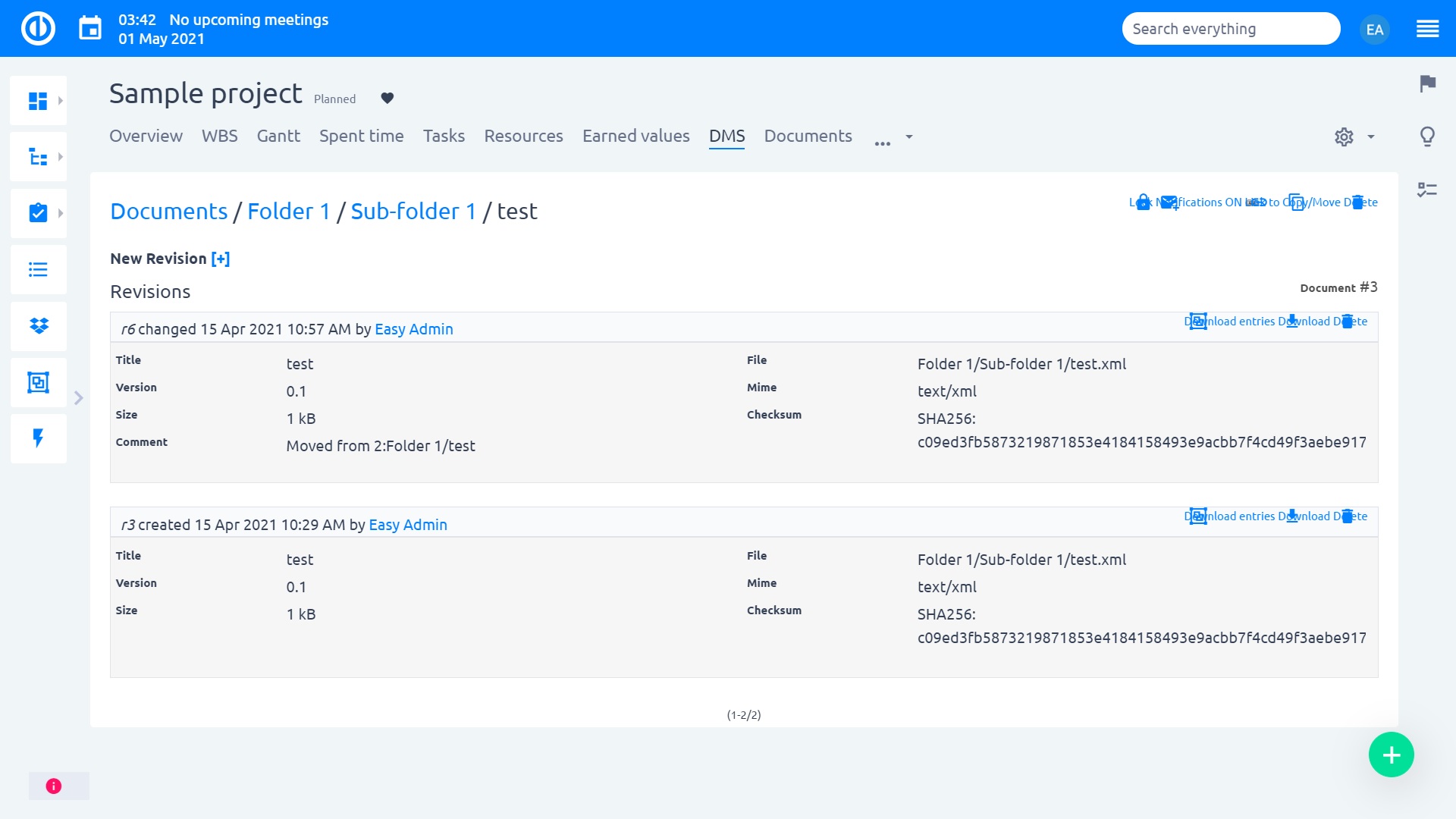Click the green plus floating button
Image resolution: width=1456 pixels, height=819 pixels.
(1391, 755)
